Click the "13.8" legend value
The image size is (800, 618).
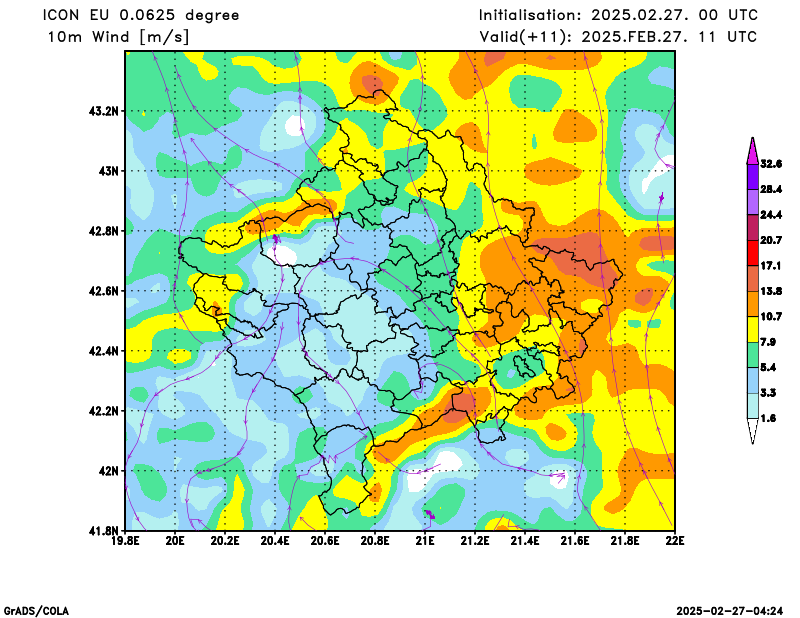[771, 291]
